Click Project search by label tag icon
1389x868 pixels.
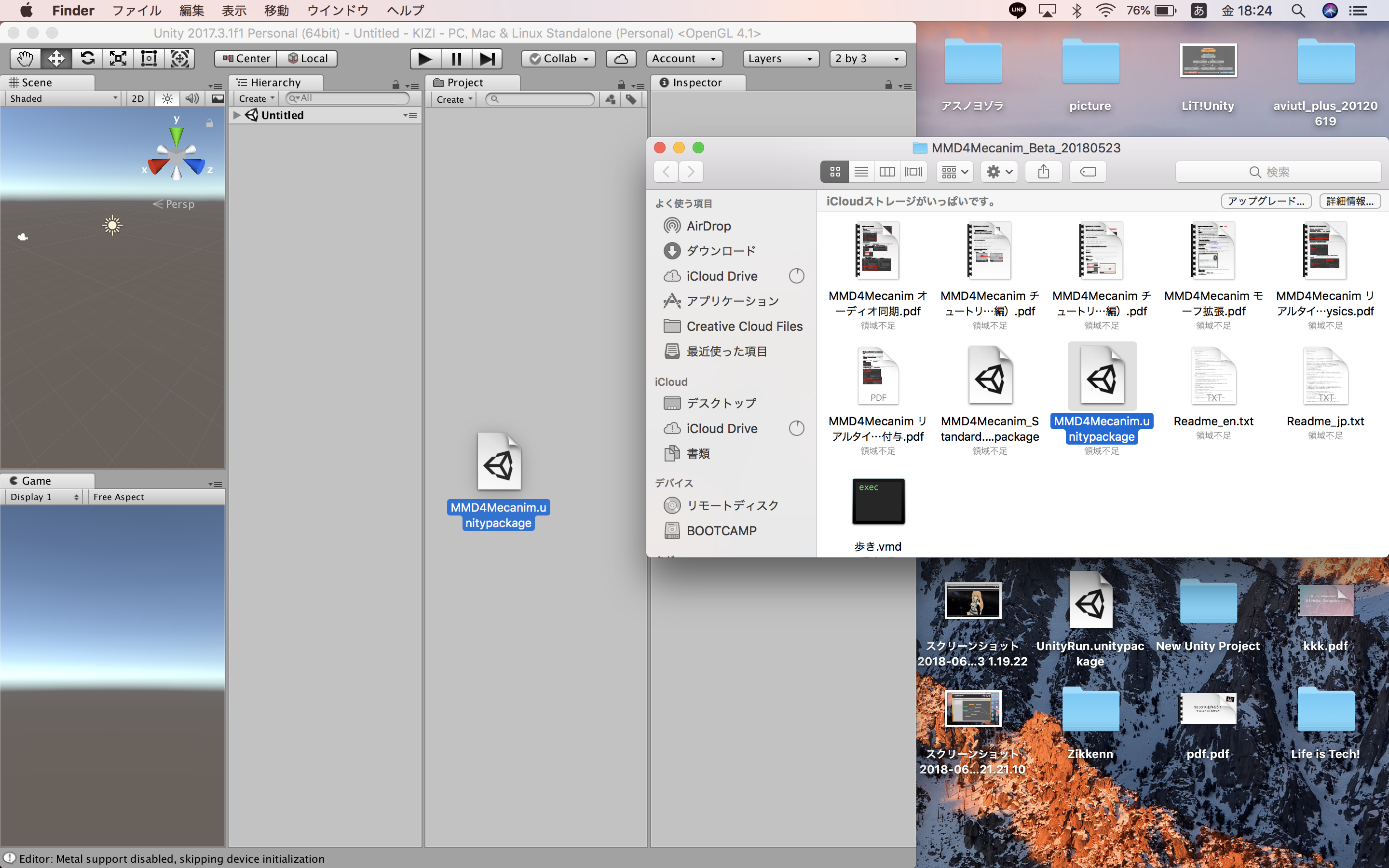click(631, 99)
